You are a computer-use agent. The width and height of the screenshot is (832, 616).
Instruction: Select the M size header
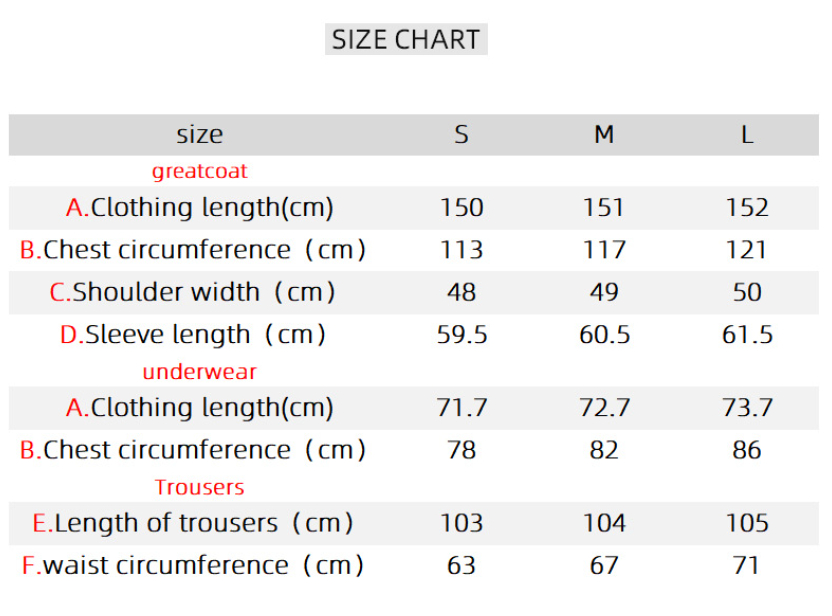click(x=604, y=135)
